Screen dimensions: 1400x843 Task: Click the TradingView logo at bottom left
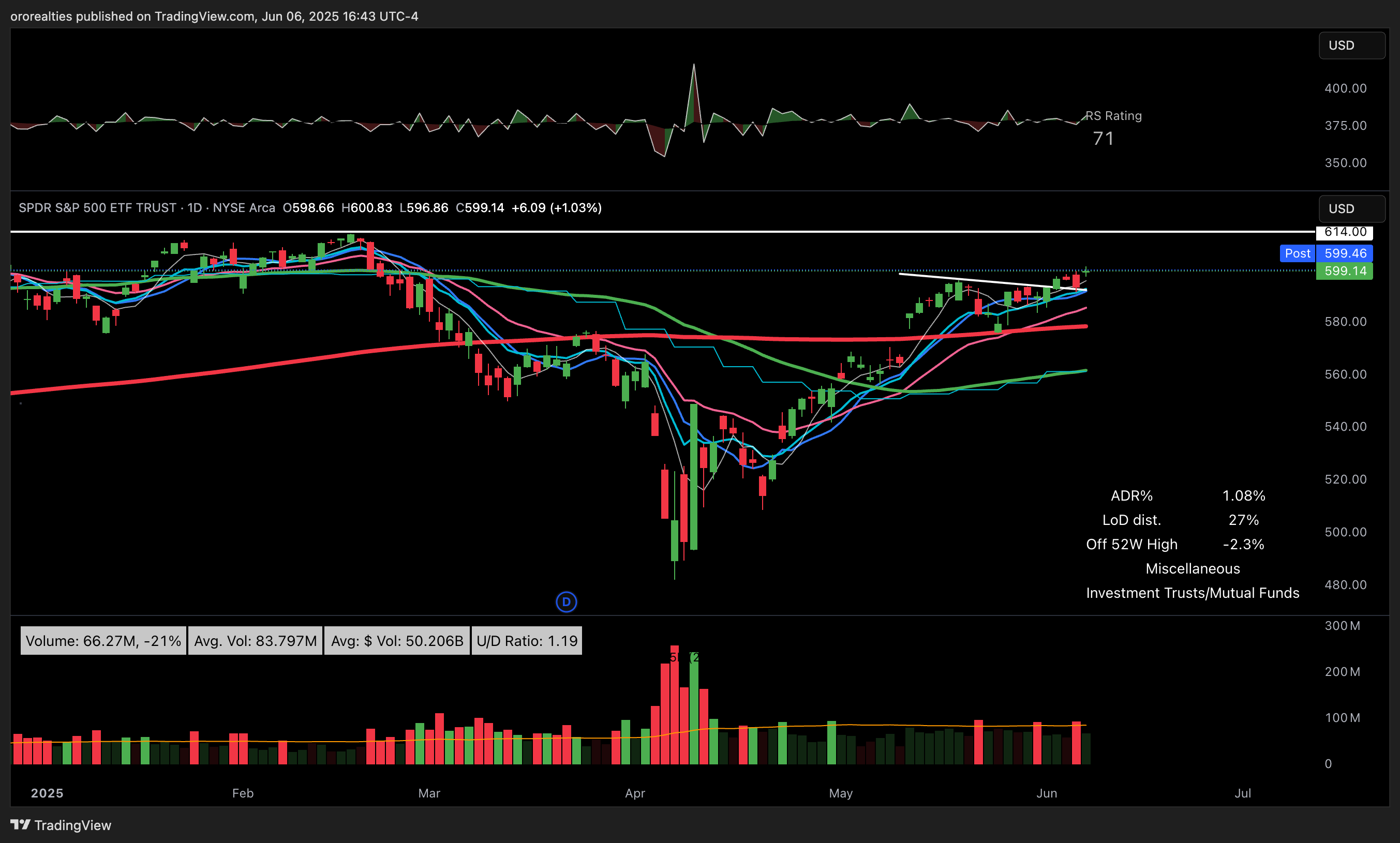coord(61,825)
